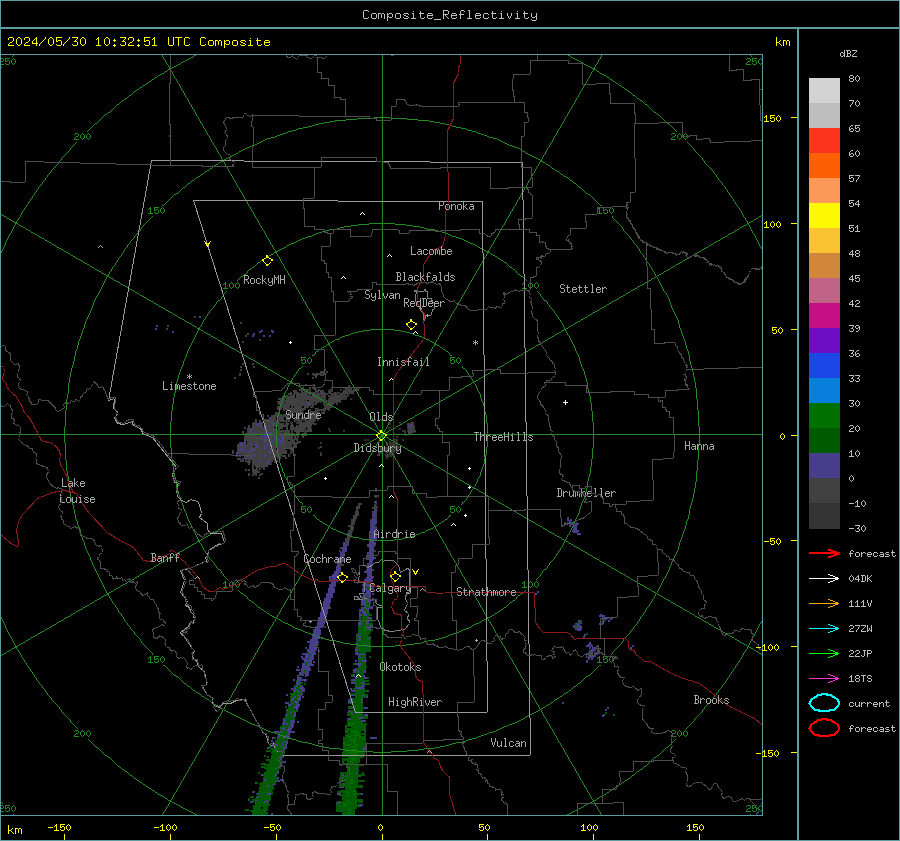Image resolution: width=900 pixels, height=841 pixels.
Task: Click the Calgary label
Action: coord(390,588)
